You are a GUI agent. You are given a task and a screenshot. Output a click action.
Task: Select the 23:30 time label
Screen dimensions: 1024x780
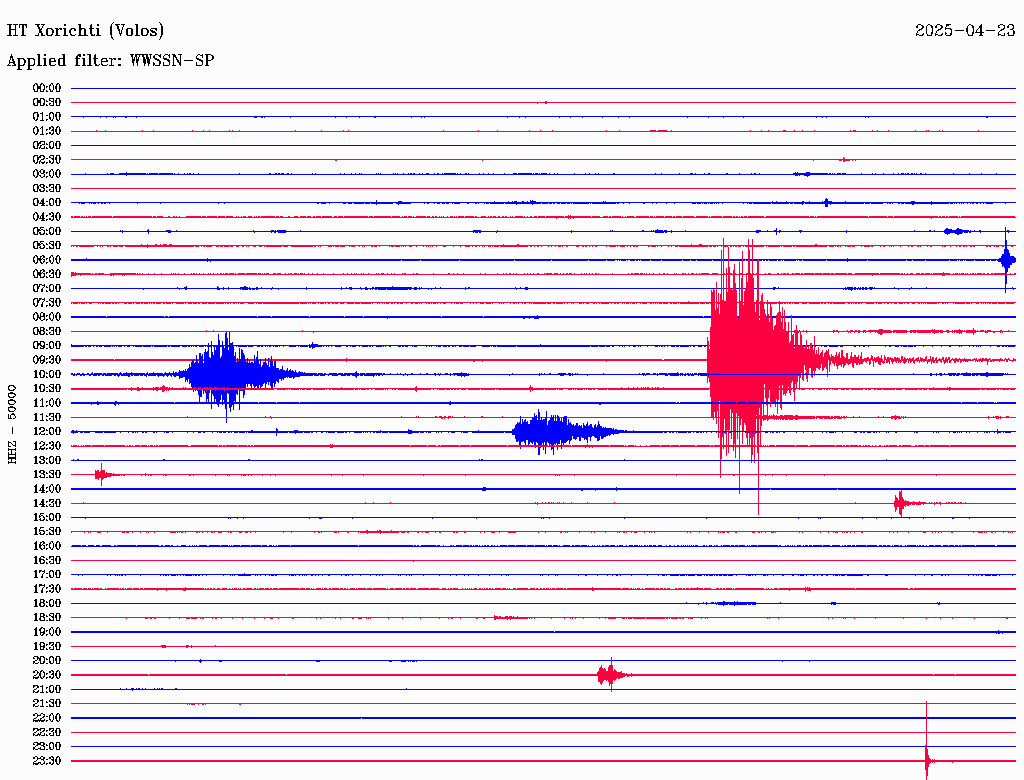click(x=47, y=761)
